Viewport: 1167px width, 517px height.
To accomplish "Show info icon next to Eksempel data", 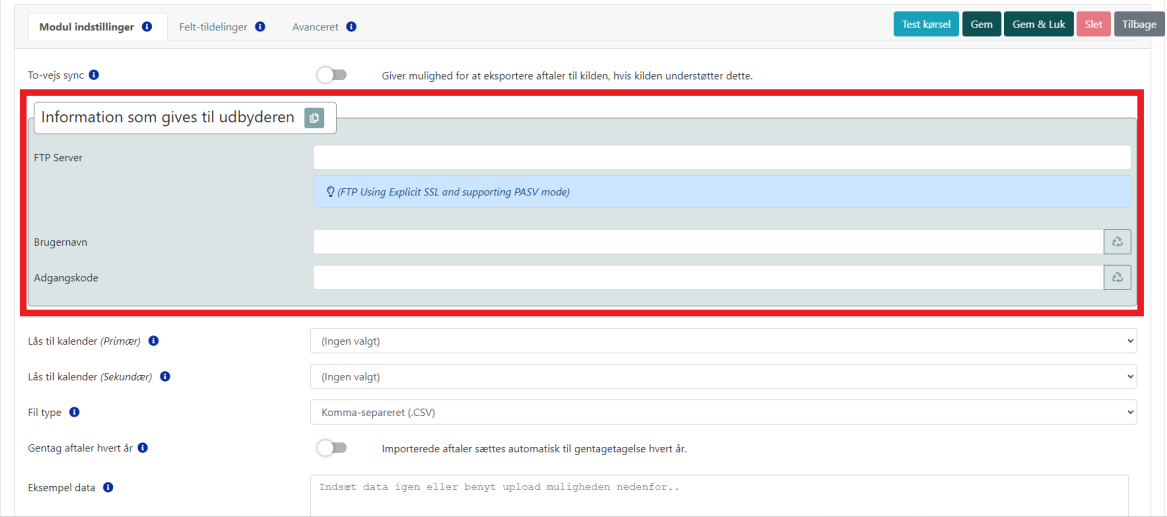I will pyautogui.click(x=108, y=488).
